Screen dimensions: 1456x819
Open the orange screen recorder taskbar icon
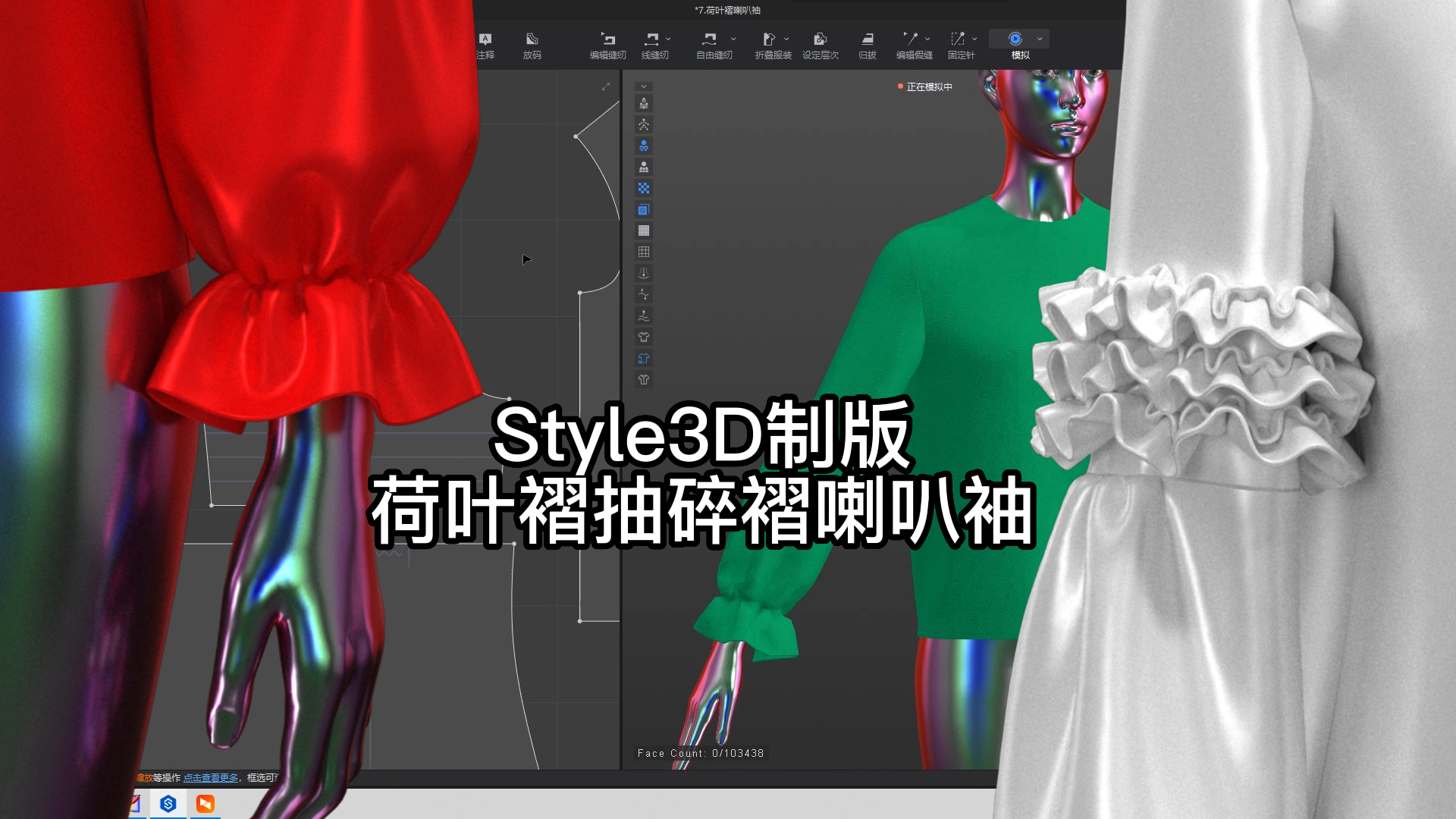(x=206, y=804)
